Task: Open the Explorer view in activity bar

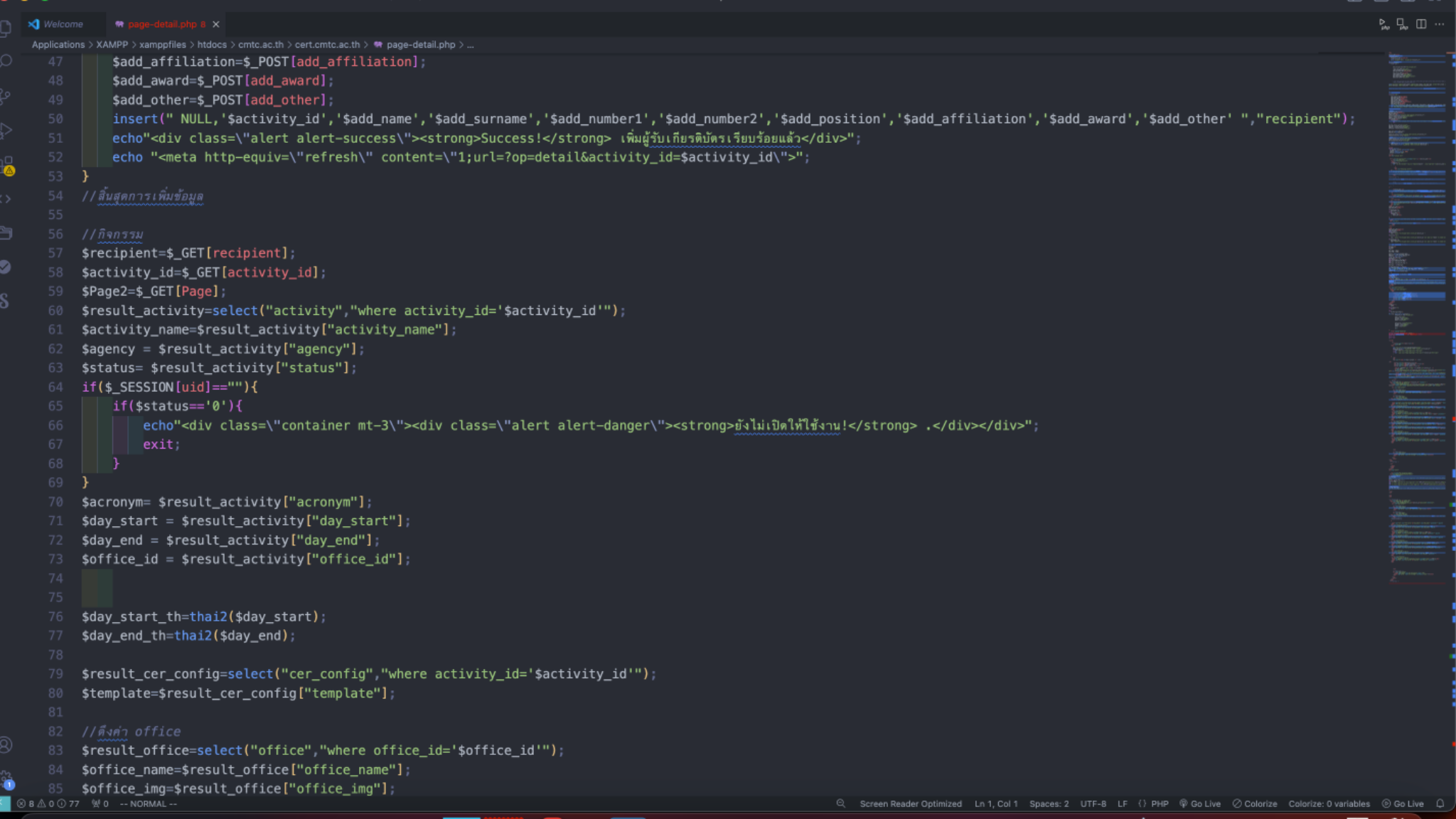Action: tap(6, 27)
